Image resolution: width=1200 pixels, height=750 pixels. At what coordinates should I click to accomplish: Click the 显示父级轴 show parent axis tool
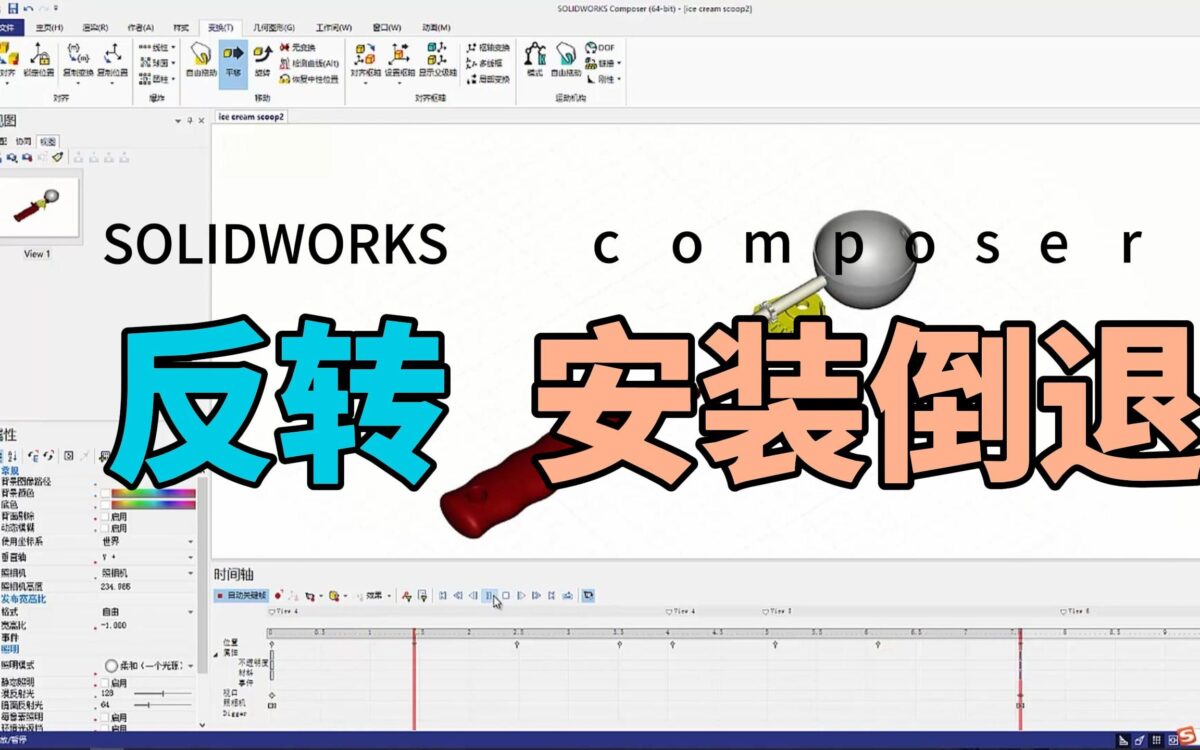(x=437, y=60)
